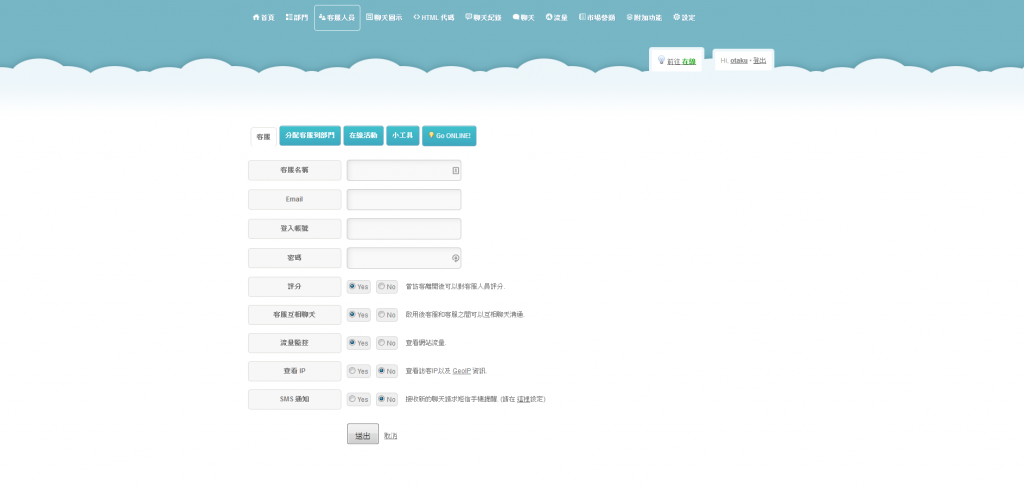Viewport: 1024px width, 488px height.
Task: Open the 首頁 home menu item
Action: point(263,18)
